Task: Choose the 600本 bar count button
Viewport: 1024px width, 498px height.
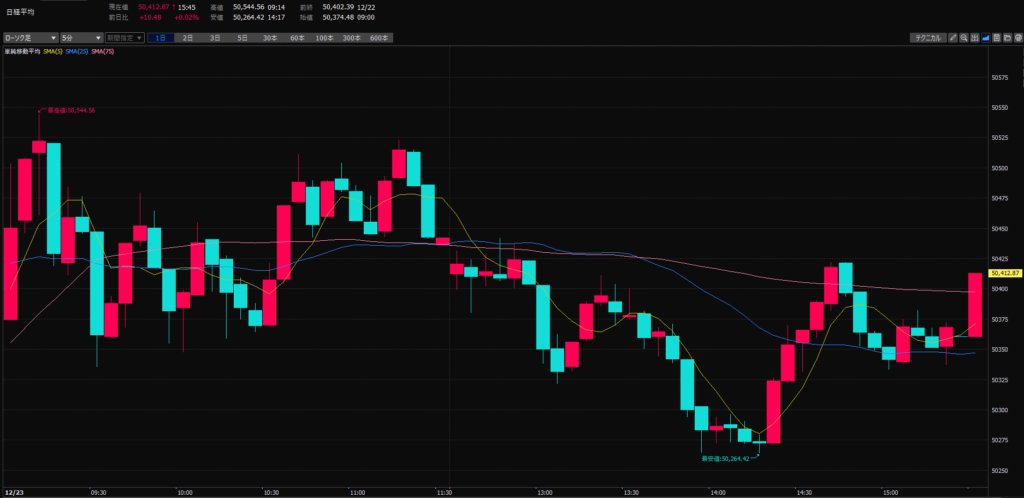Action: click(378, 38)
